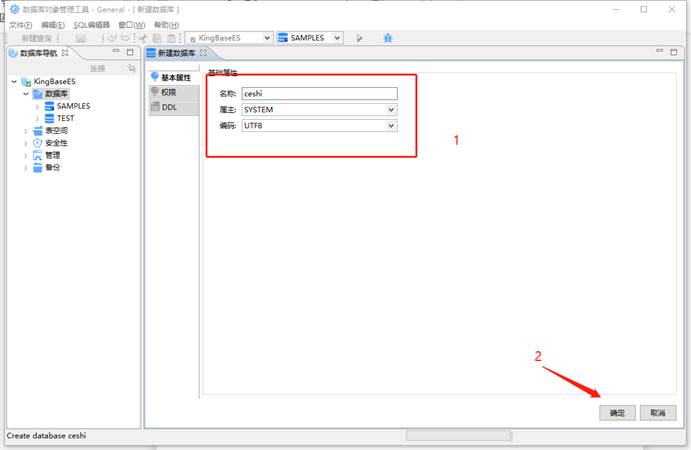Click the copy toolbar icon
This screenshot has height=450, width=691.
point(157,38)
